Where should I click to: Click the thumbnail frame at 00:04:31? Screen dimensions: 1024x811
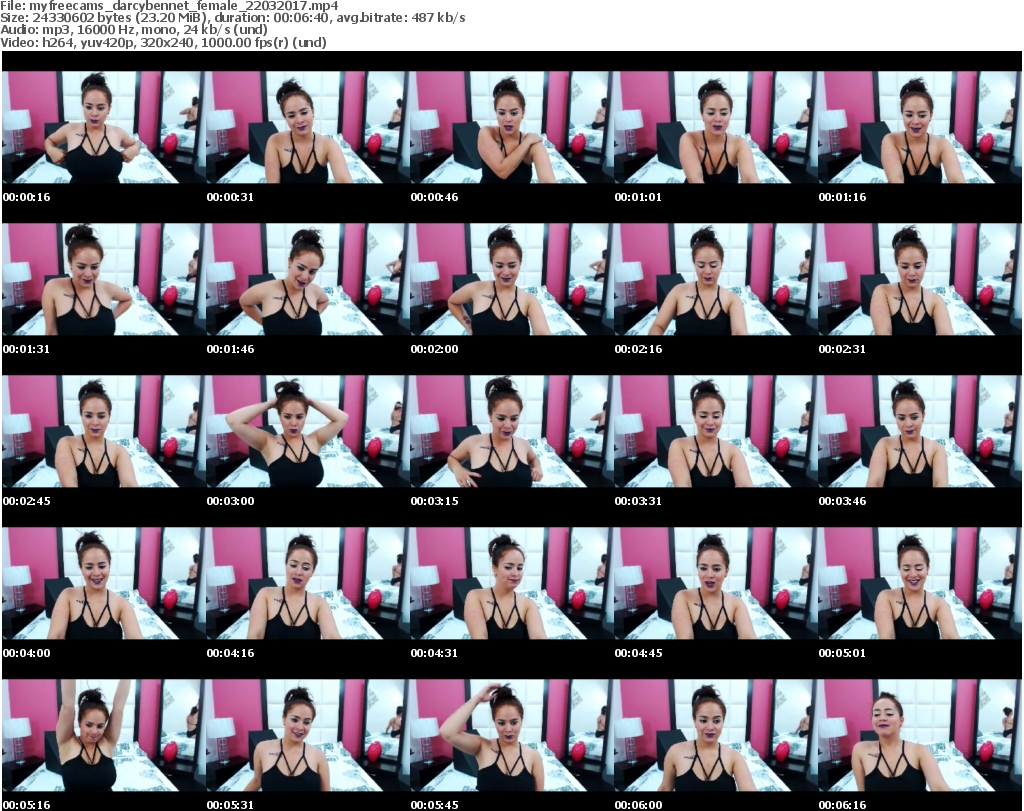(x=511, y=584)
